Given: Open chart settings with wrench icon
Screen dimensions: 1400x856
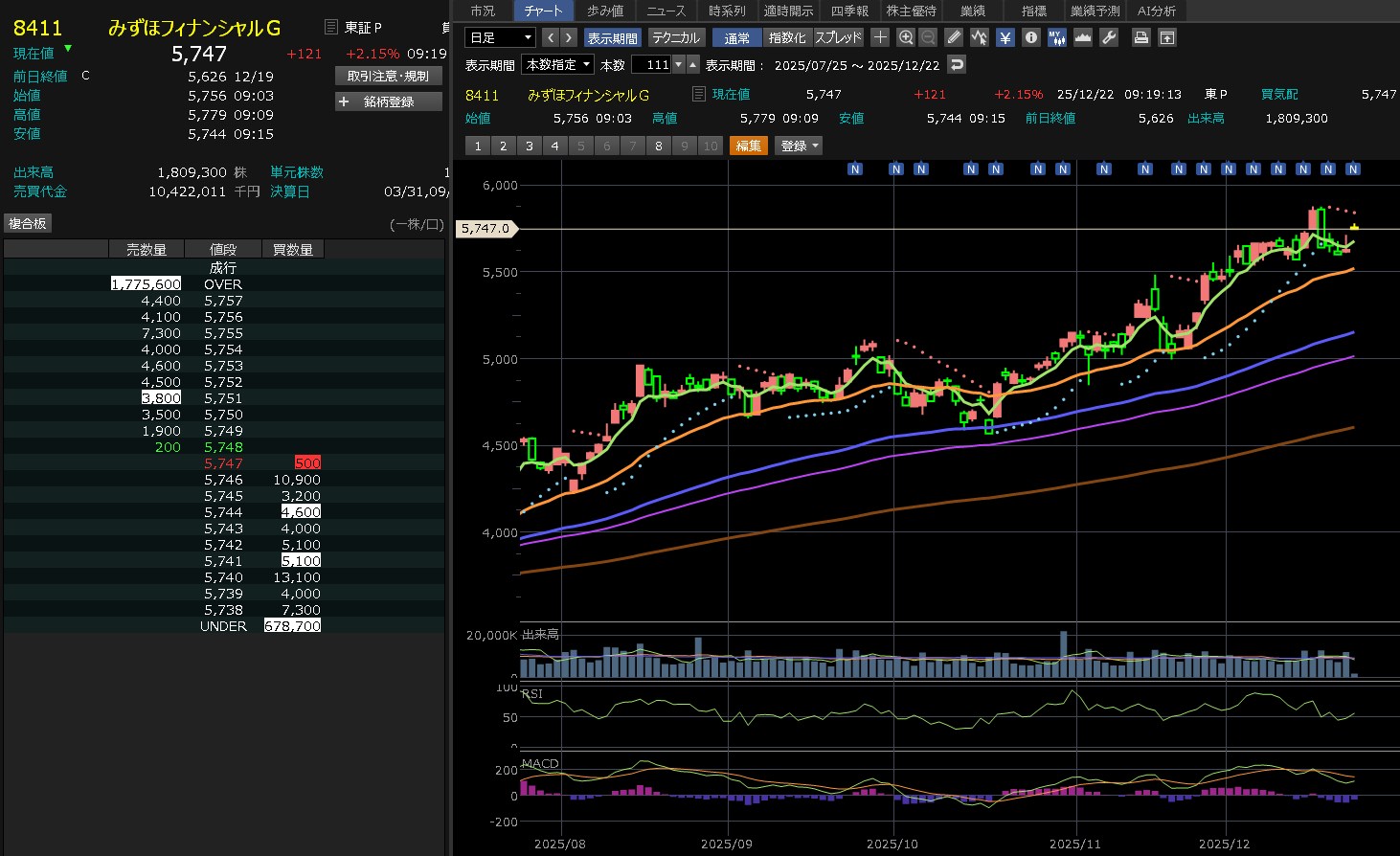Looking at the screenshot, I should 1109,37.
